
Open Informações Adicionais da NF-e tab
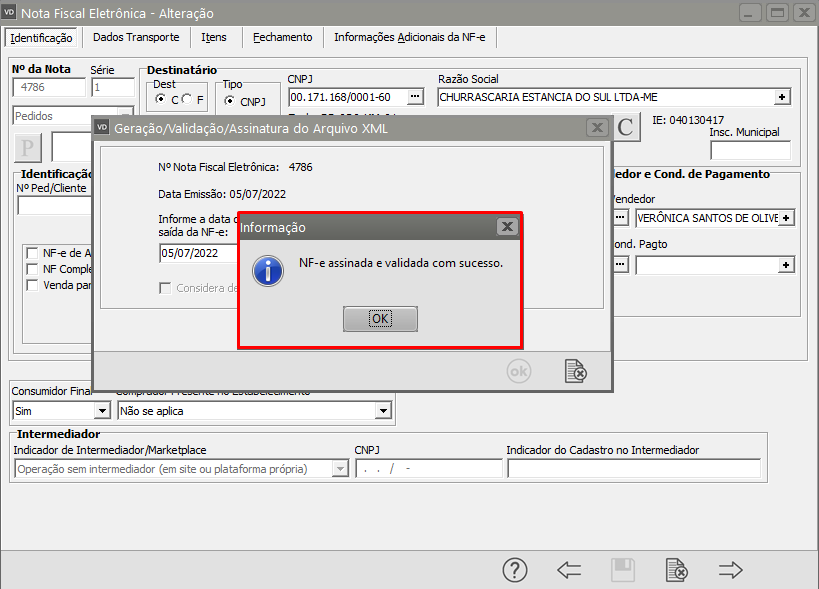tap(411, 37)
